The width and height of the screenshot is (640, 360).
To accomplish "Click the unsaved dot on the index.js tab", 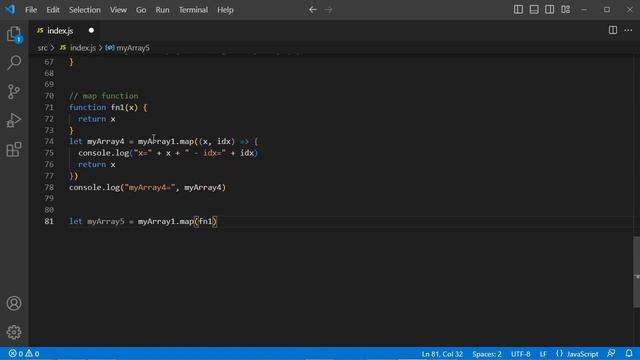I will [x=91, y=31].
